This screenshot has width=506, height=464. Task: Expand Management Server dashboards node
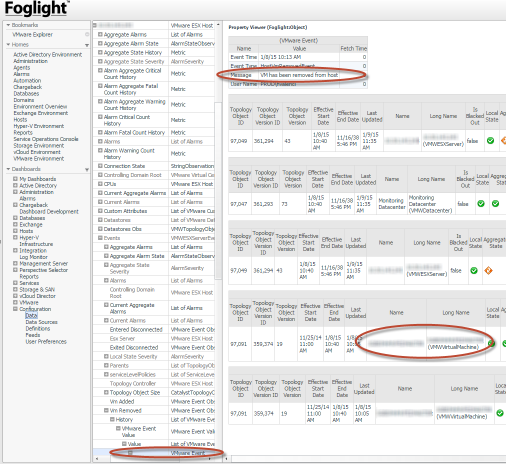[15, 263]
